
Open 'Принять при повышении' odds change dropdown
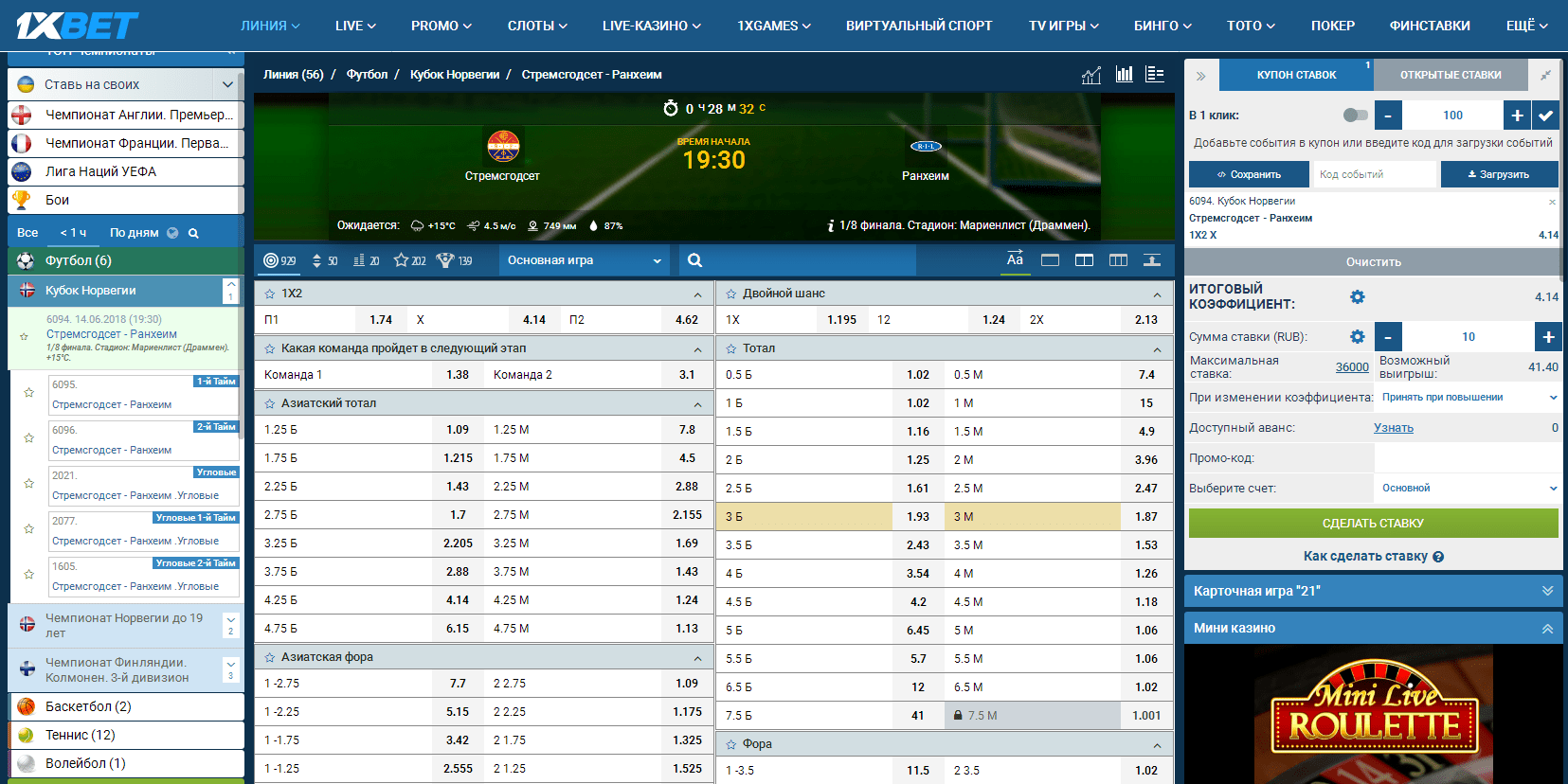[x=1468, y=398]
